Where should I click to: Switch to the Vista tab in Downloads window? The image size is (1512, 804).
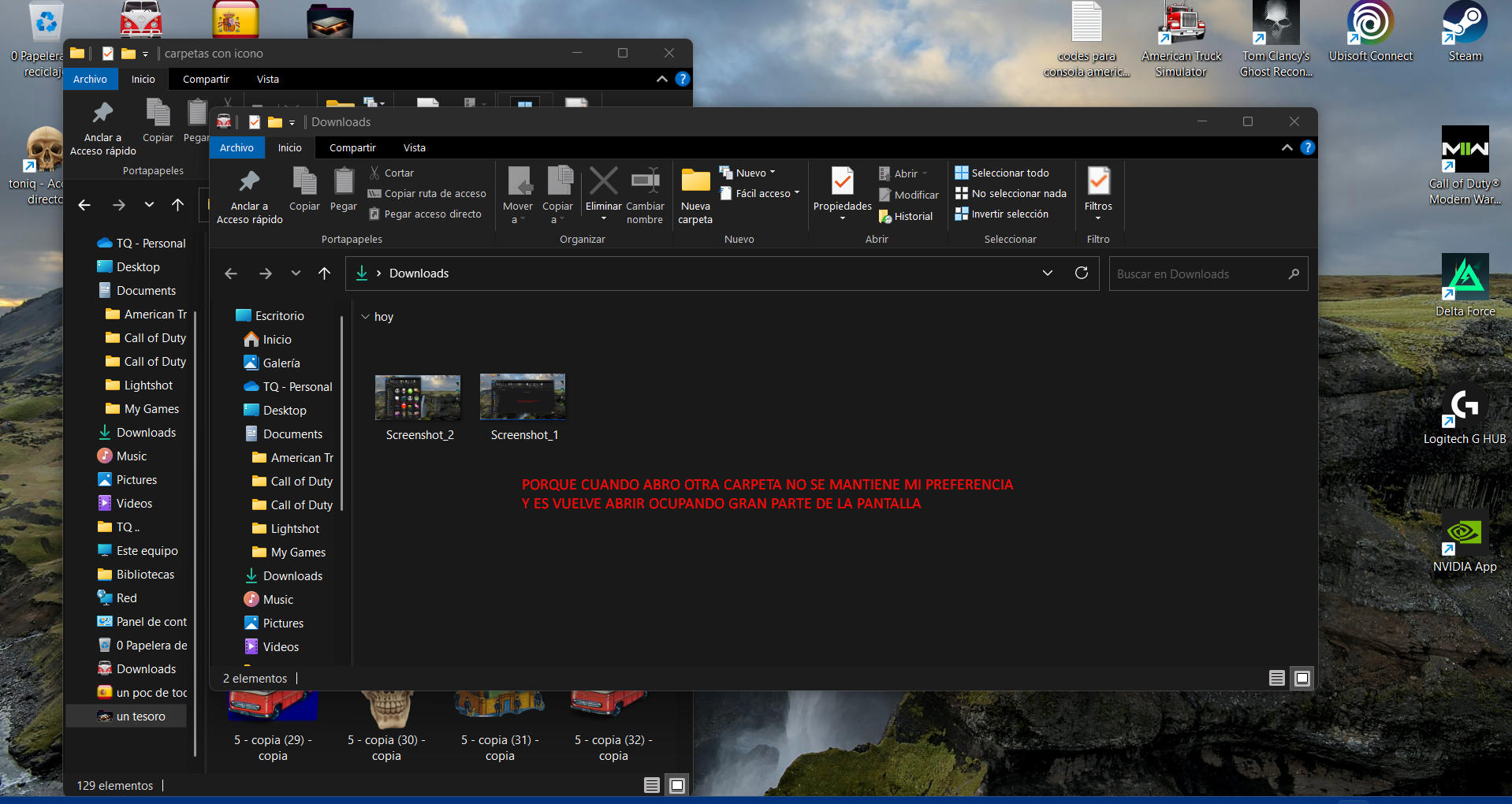click(415, 147)
